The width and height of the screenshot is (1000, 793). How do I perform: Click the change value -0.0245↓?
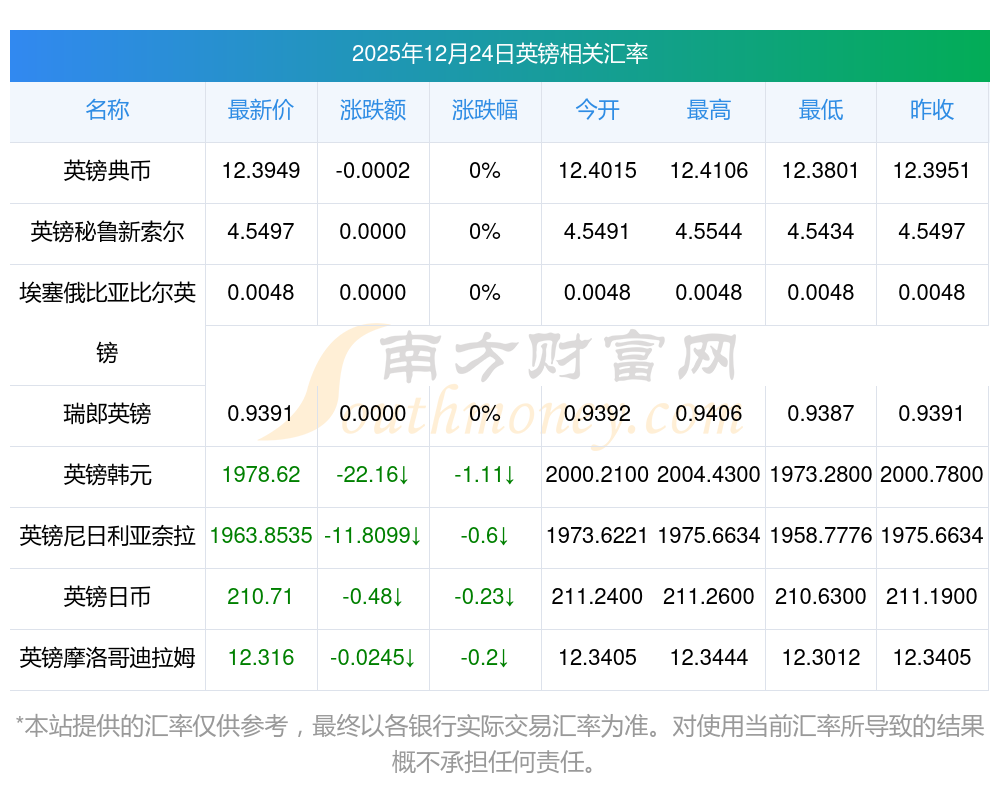coord(372,658)
